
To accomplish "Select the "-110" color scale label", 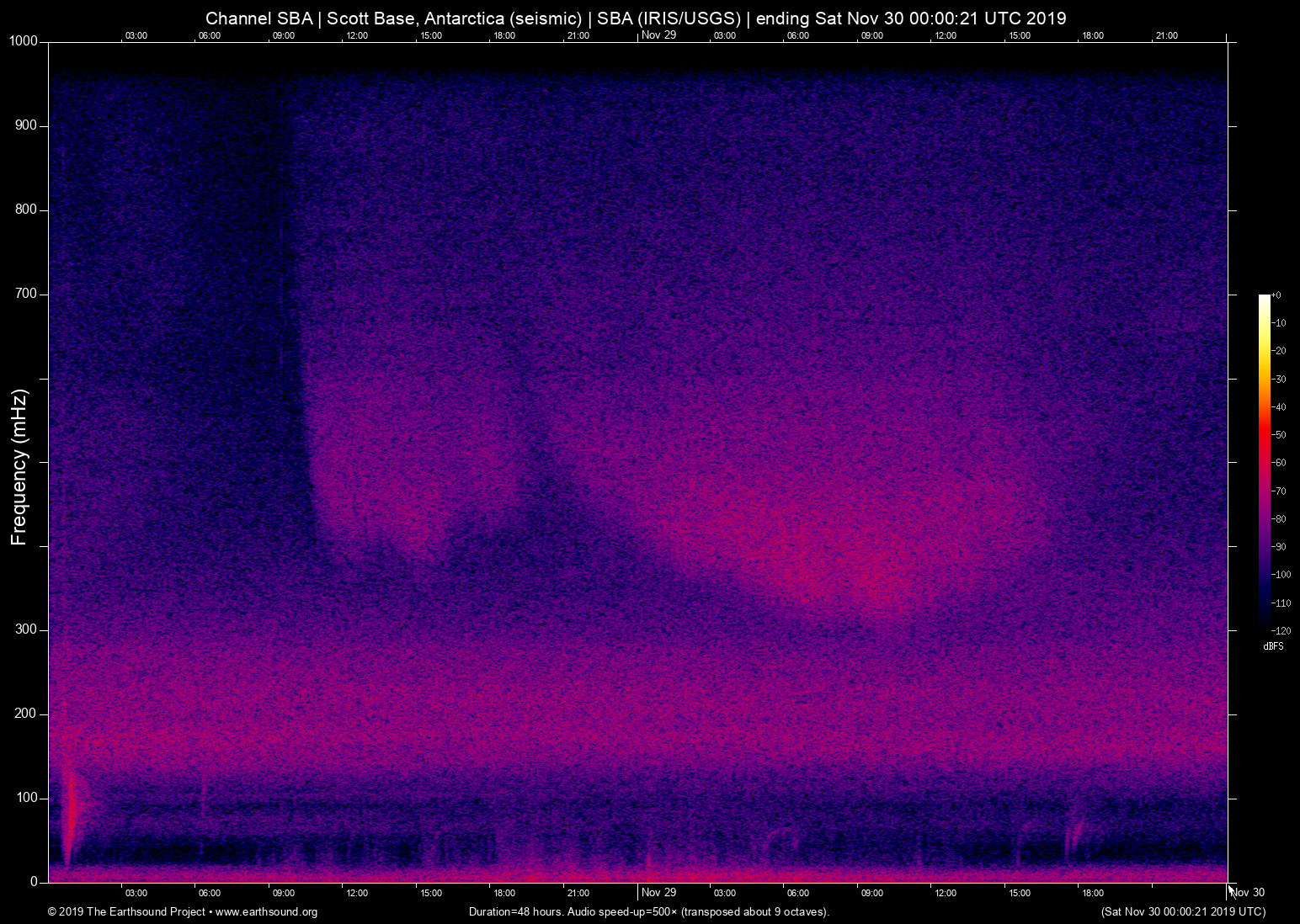I will pos(1281,603).
